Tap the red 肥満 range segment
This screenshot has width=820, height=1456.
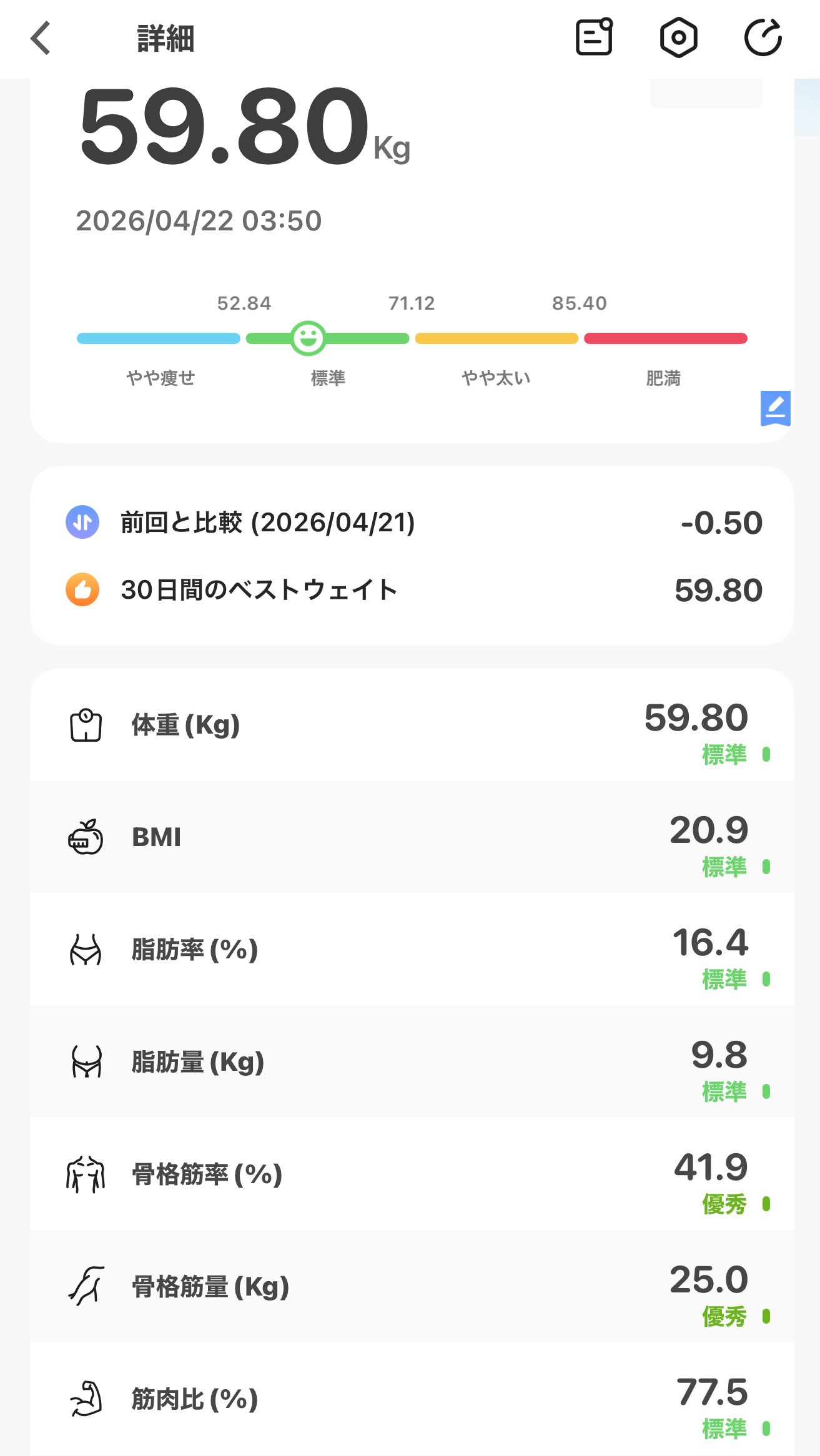point(665,338)
